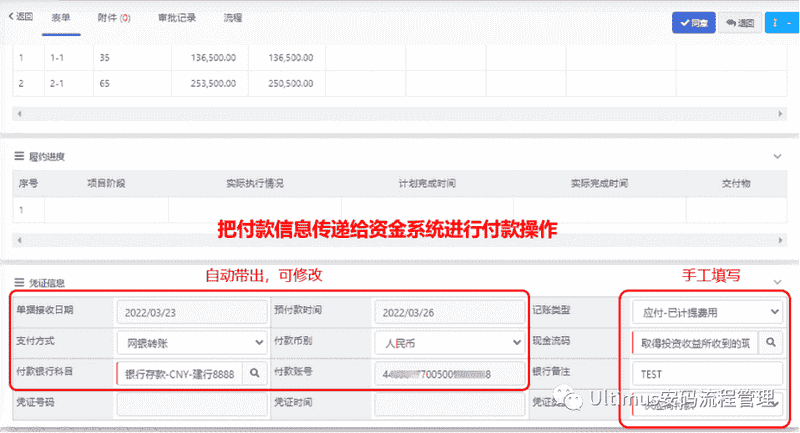Click the 实际执行情况 column header
The height and width of the screenshot is (433, 800).
click(255, 183)
